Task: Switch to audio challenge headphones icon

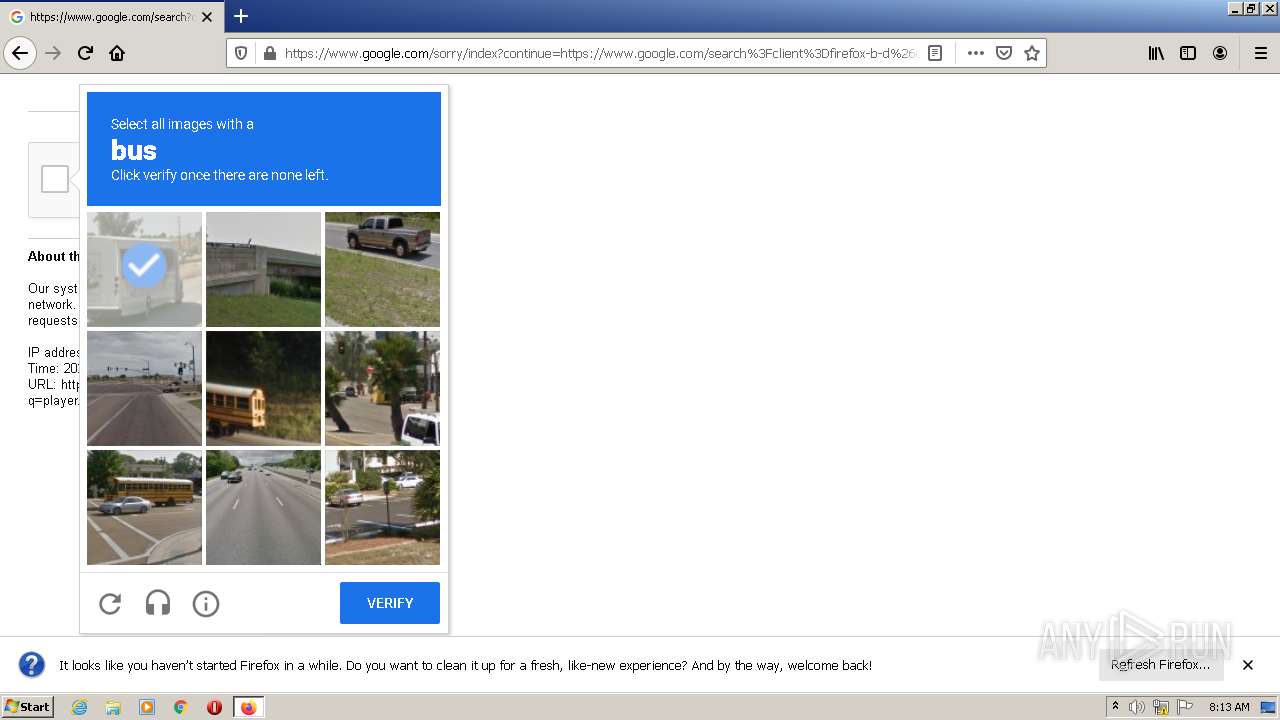Action: coord(158,603)
